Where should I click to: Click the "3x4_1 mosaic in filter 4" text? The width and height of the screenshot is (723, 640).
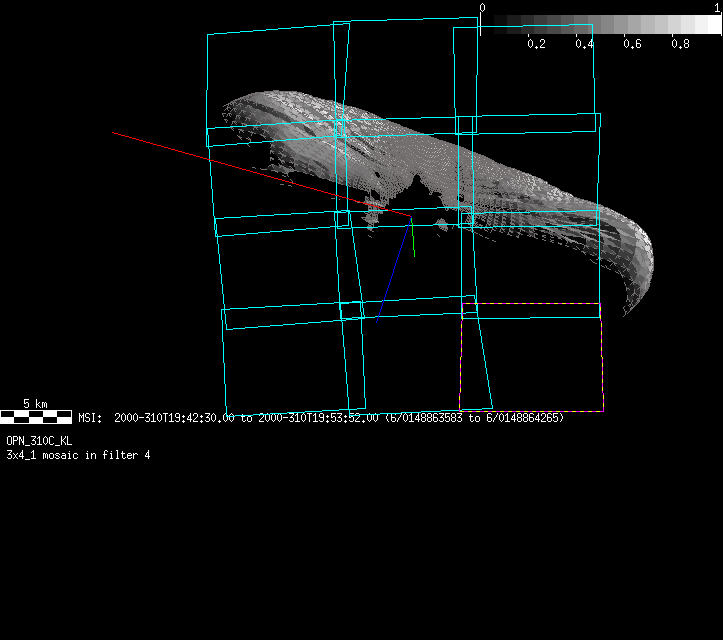tap(78, 455)
